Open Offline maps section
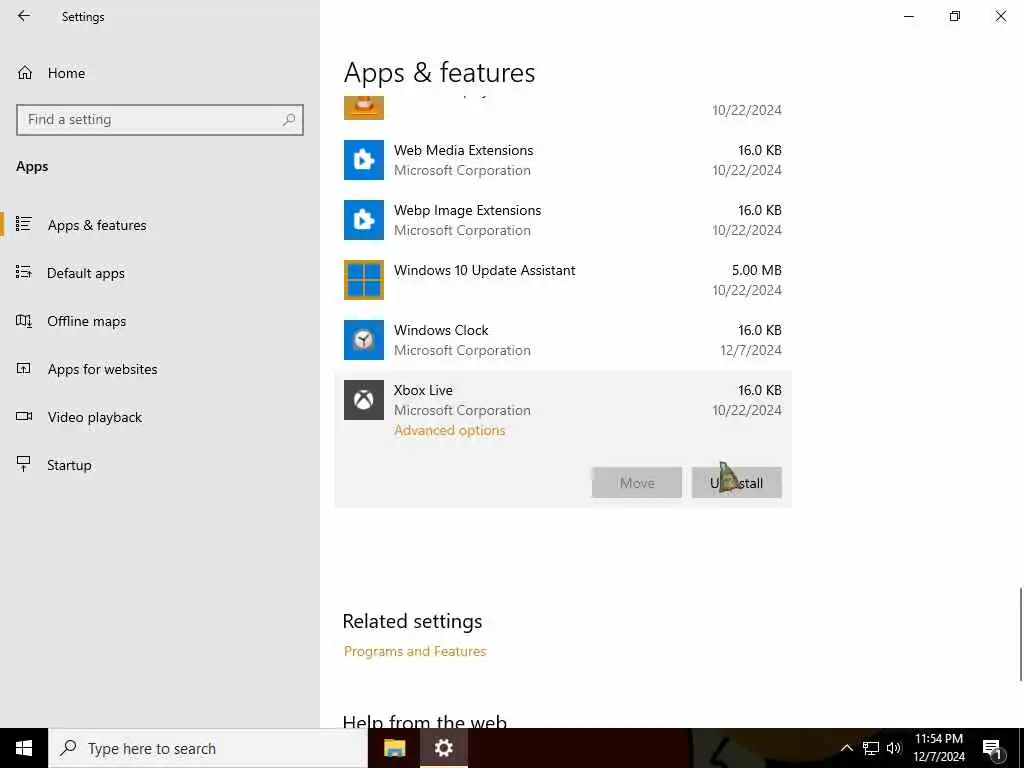Viewport: 1024px width, 768px height. (x=87, y=321)
